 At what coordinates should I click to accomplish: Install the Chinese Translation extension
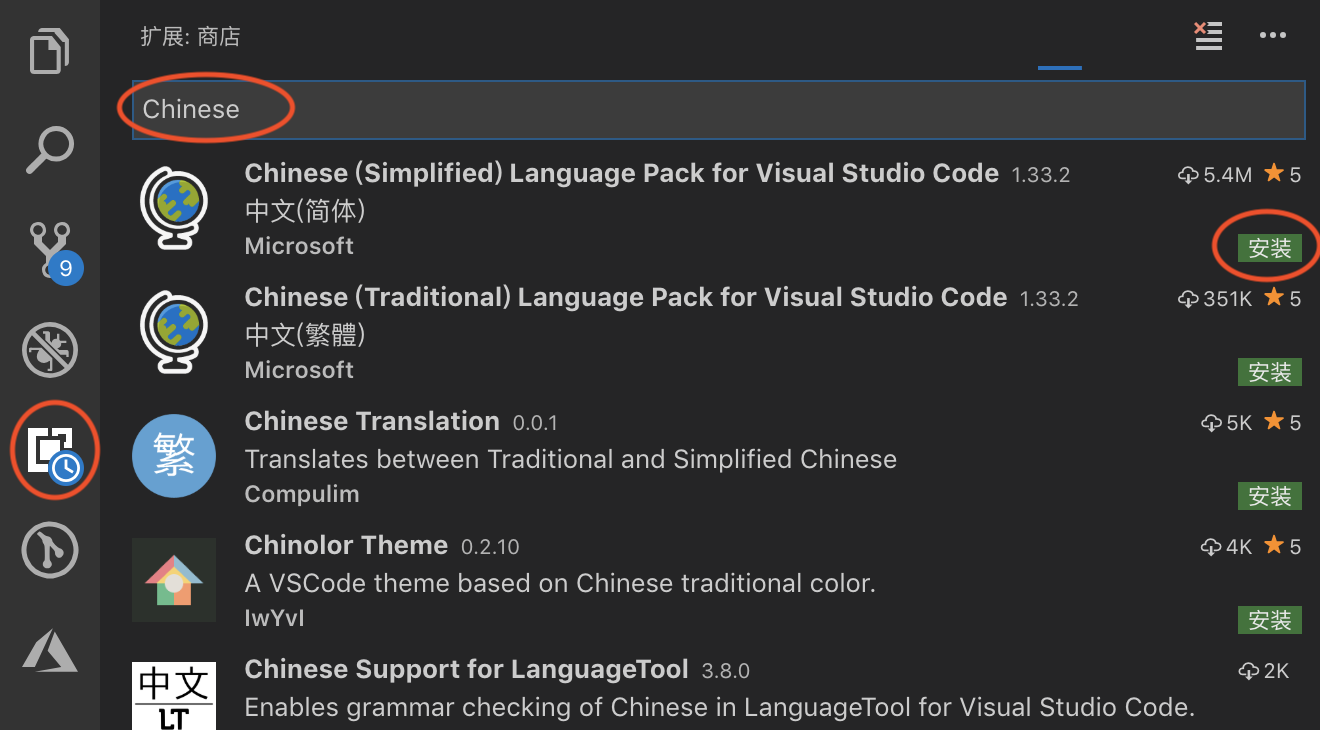point(1269,496)
